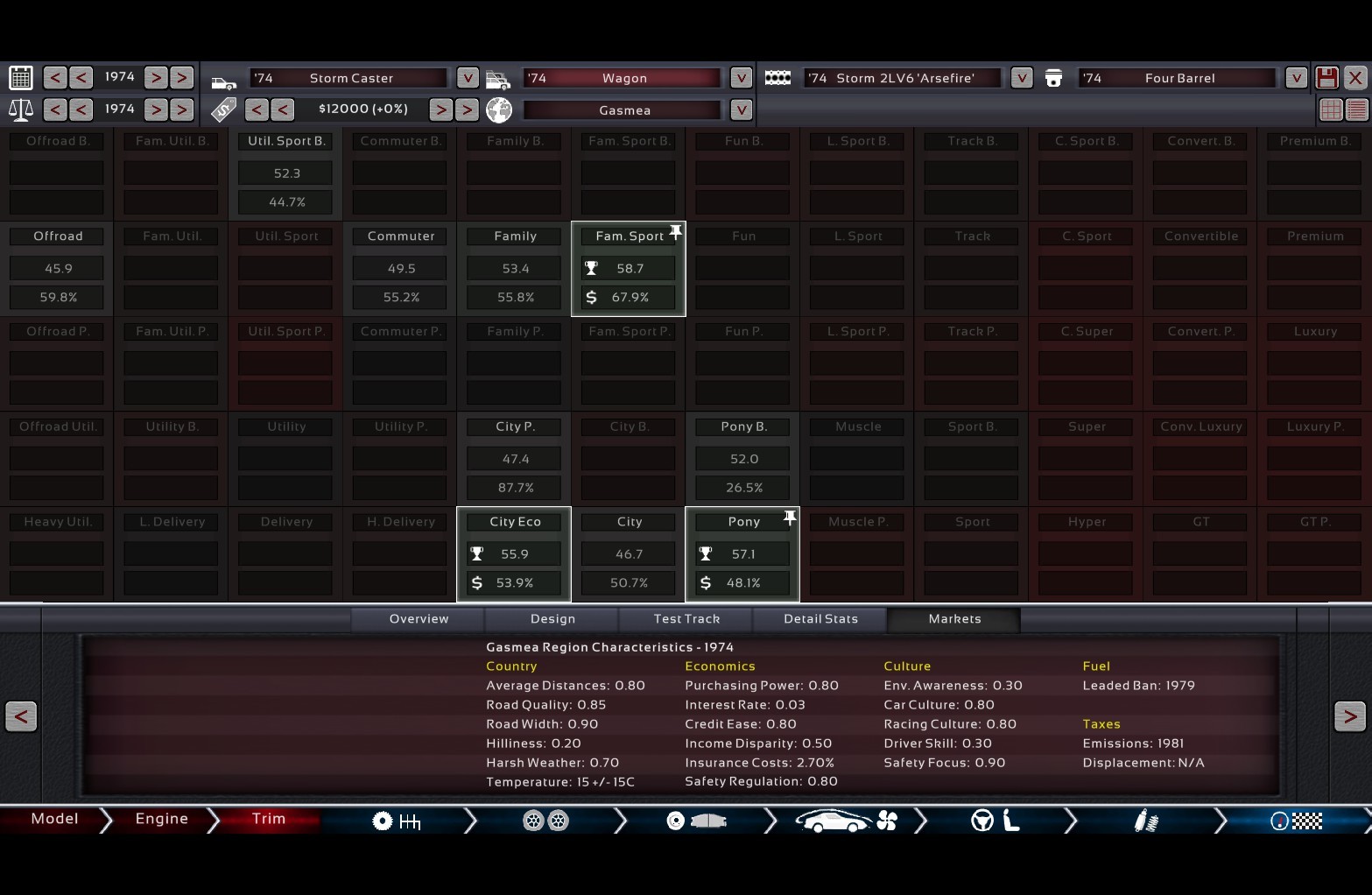Open the Test Track tab
The width and height of the screenshot is (1372, 895).
[686, 619]
